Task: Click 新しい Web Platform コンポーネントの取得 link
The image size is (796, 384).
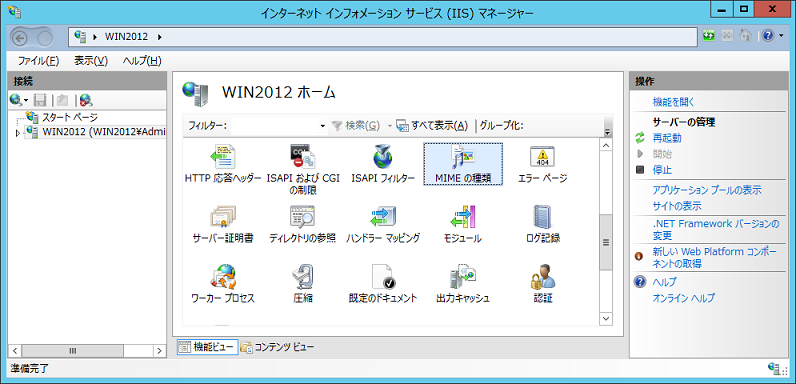Action: pos(714,258)
